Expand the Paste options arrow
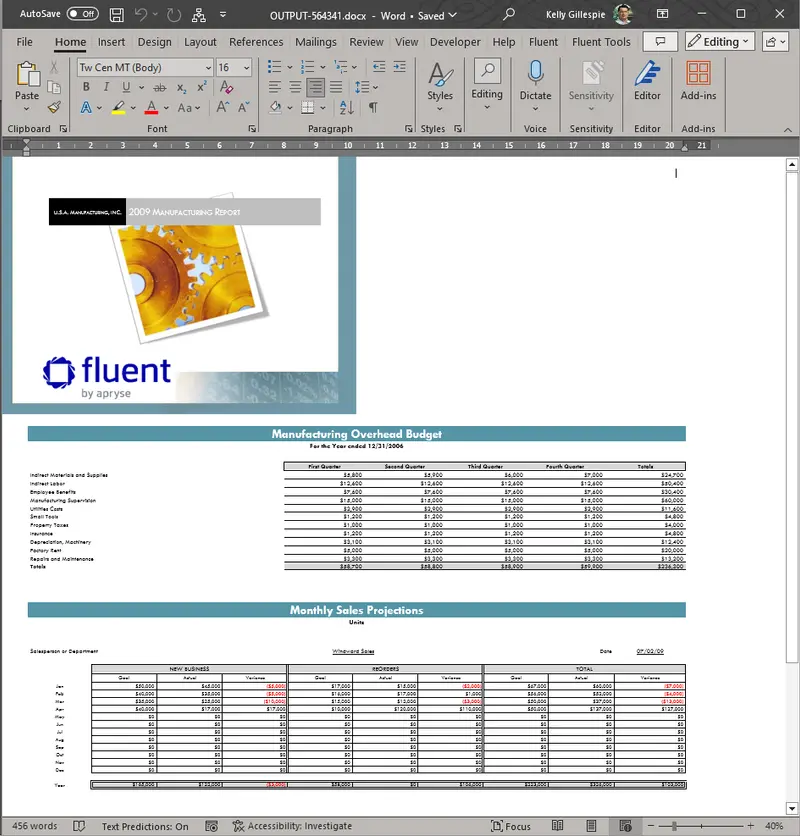The image size is (800, 836). pyautogui.click(x=27, y=109)
